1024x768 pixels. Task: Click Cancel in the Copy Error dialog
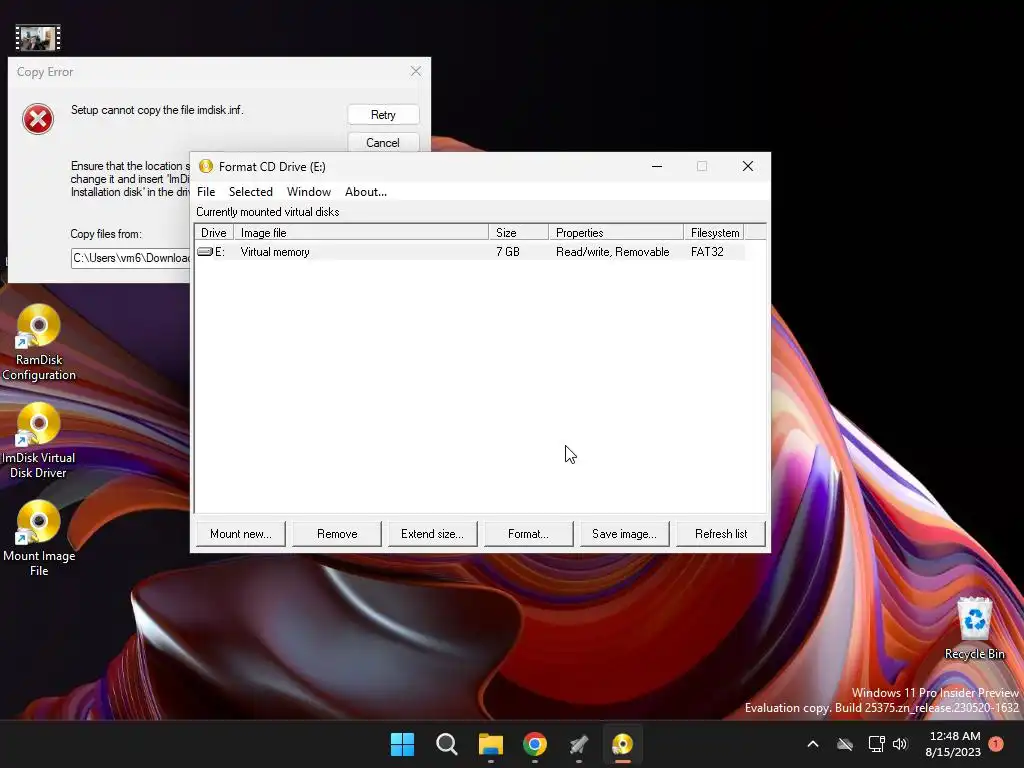pos(383,142)
